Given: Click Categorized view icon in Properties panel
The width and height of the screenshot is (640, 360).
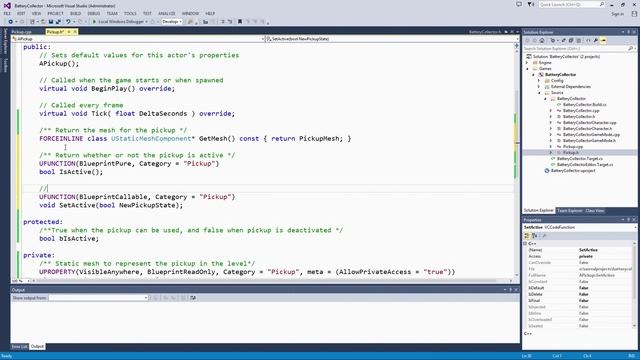Looking at the screenshot, I should coord(527,236).
